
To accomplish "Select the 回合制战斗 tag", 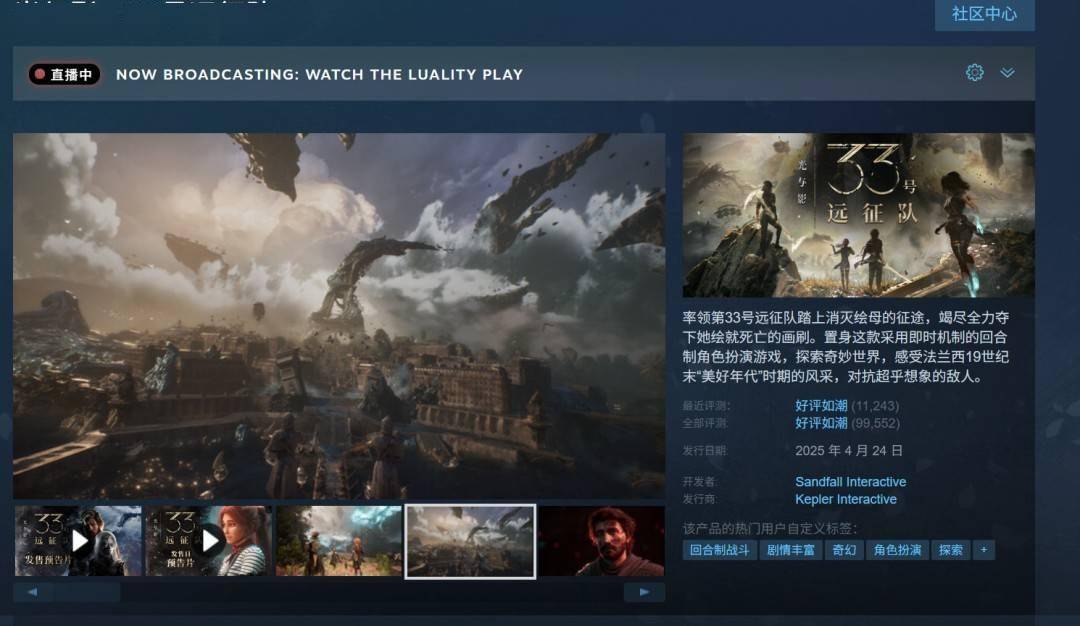I will point(719,550).
